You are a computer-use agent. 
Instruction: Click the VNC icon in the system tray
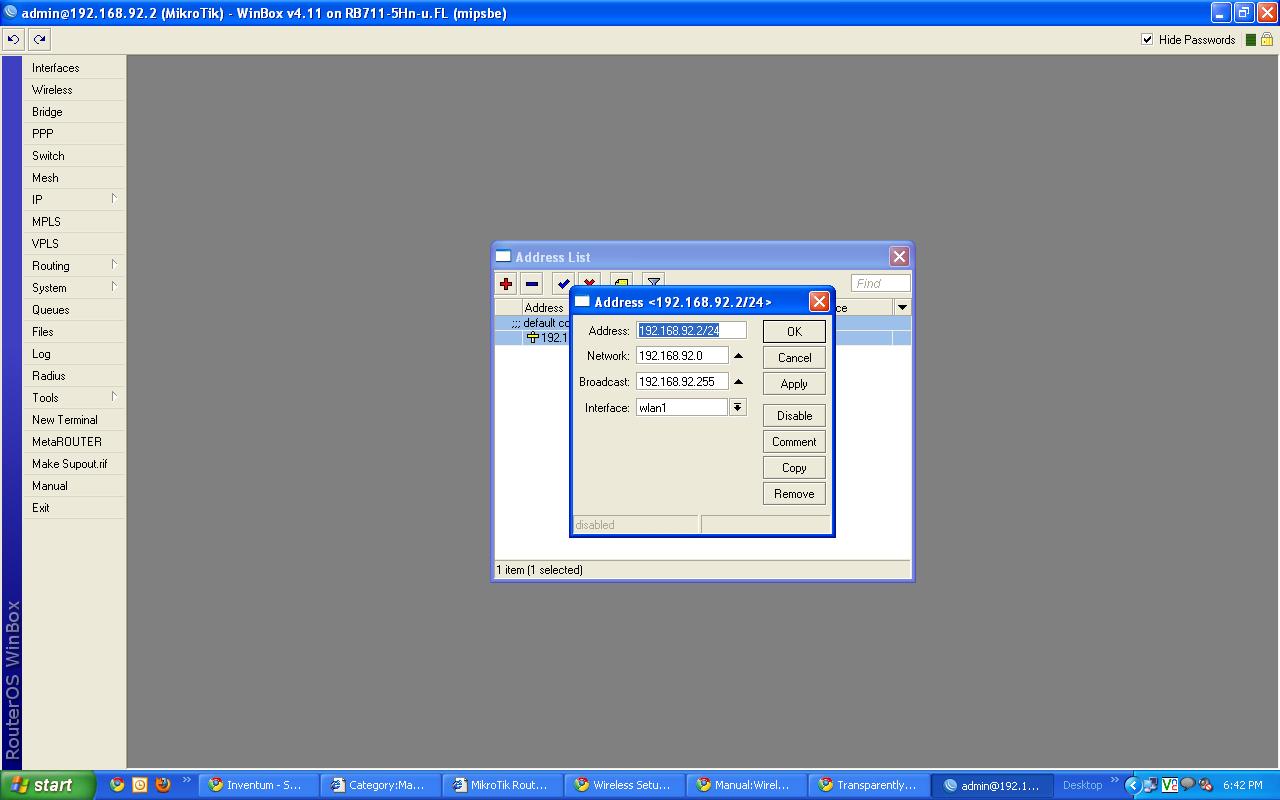tap(1169, 785)
